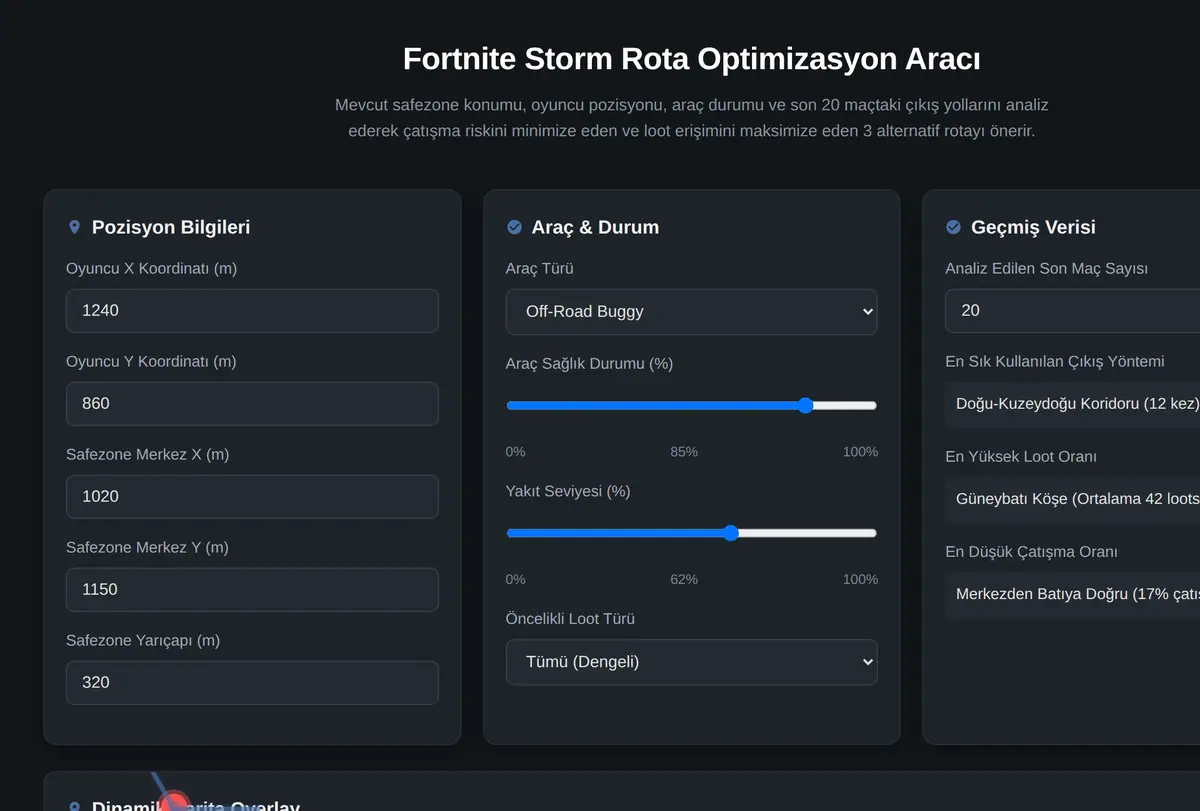The width and height of the screenshot is (1200, 811).
Task: Click the check badge icon beside Araç & Durum
Action: coord(514,228)
